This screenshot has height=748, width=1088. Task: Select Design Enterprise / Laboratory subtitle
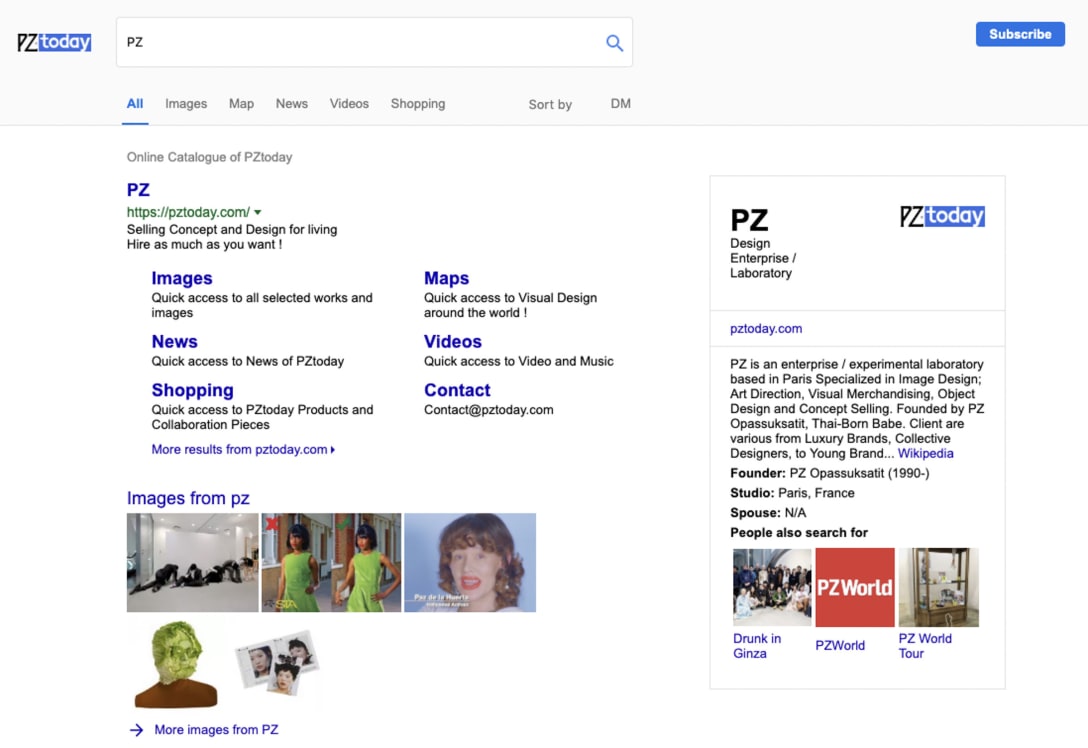[763, 258]
